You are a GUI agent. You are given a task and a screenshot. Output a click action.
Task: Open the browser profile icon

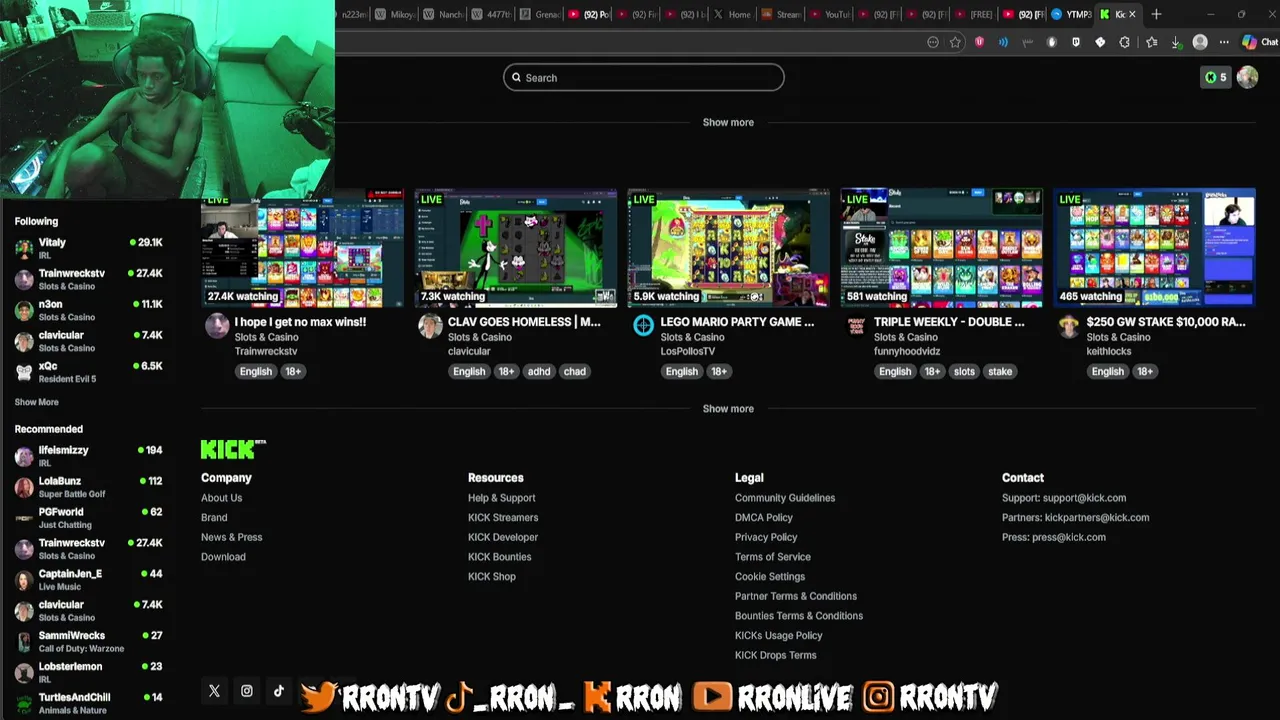pyautogui.click(x=1200, y=42)
